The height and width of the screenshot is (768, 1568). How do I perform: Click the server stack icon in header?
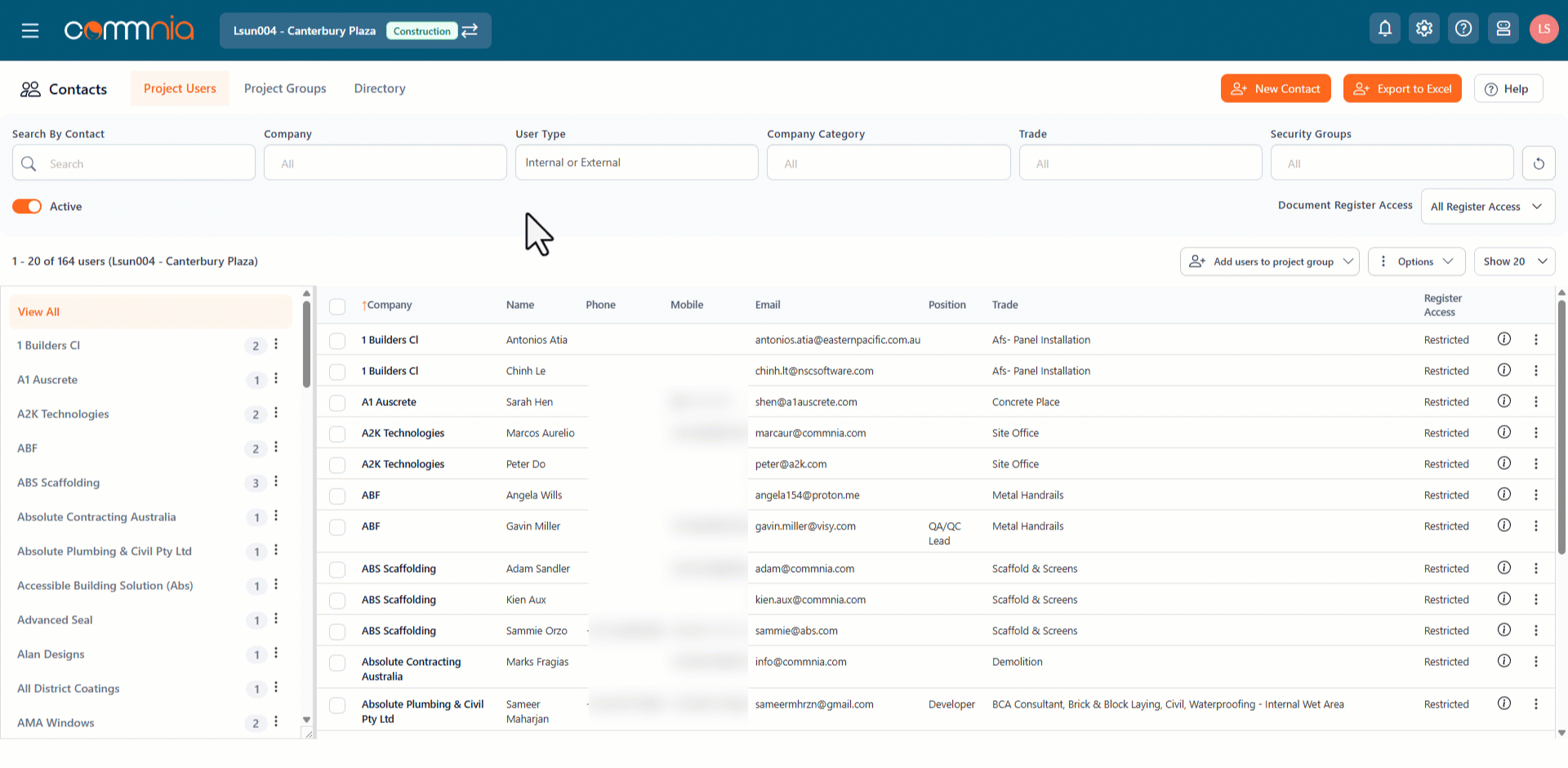click(1503, 29)
